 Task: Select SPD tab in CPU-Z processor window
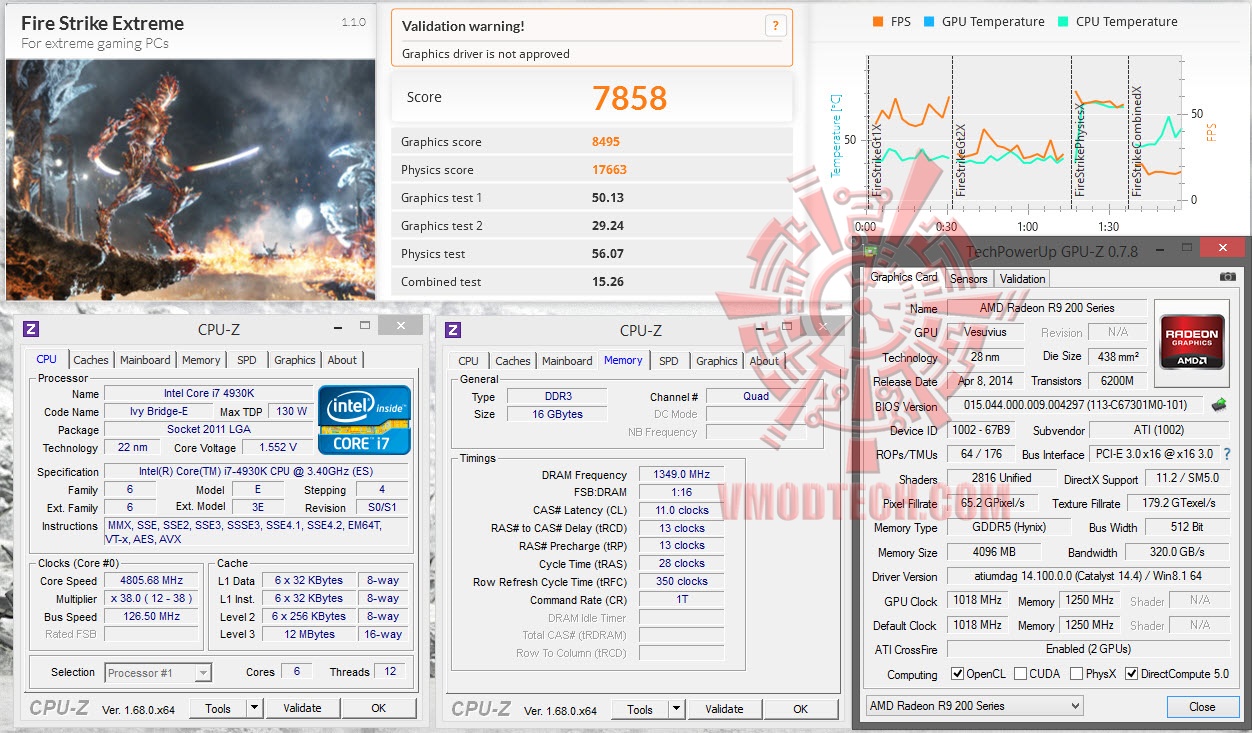point(246,360)
